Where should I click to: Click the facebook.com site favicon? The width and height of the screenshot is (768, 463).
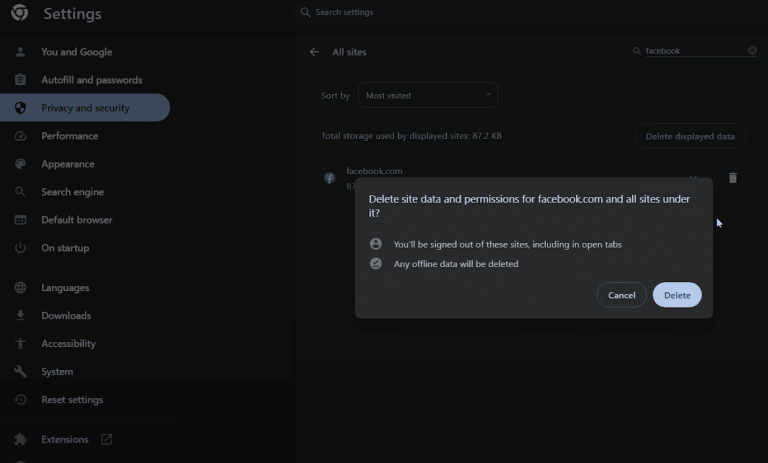(x=330, y=178)
